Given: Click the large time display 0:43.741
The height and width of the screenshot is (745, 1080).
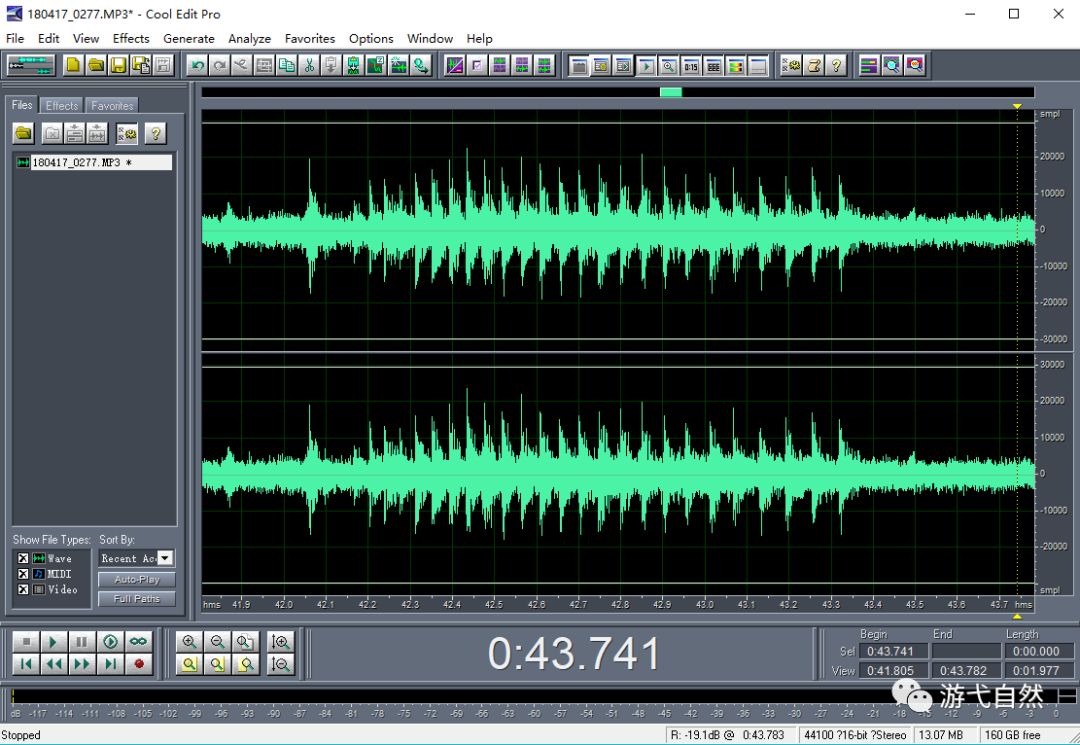Looking at the screenshot, I should point(574,653).
